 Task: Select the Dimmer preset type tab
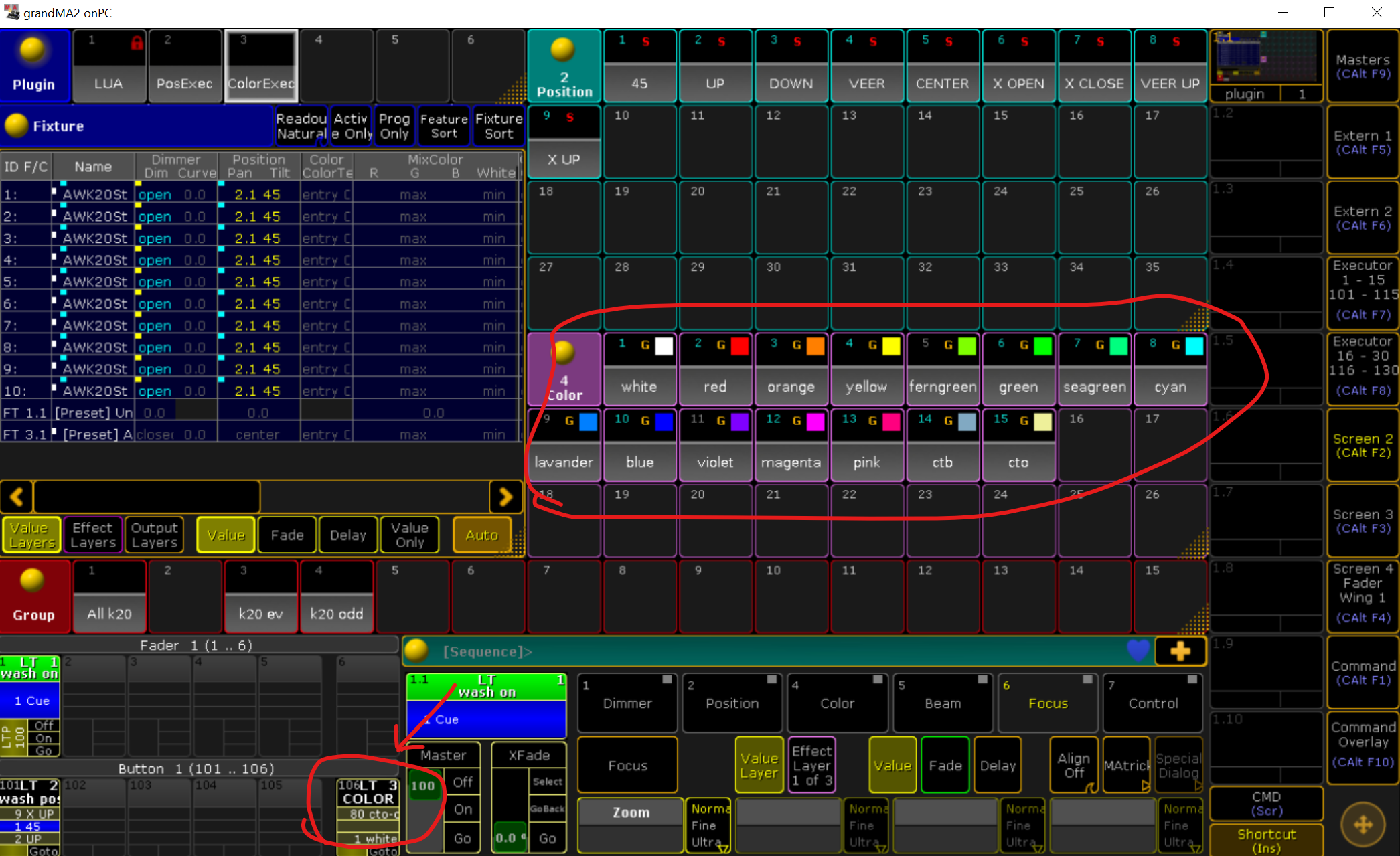627,703
